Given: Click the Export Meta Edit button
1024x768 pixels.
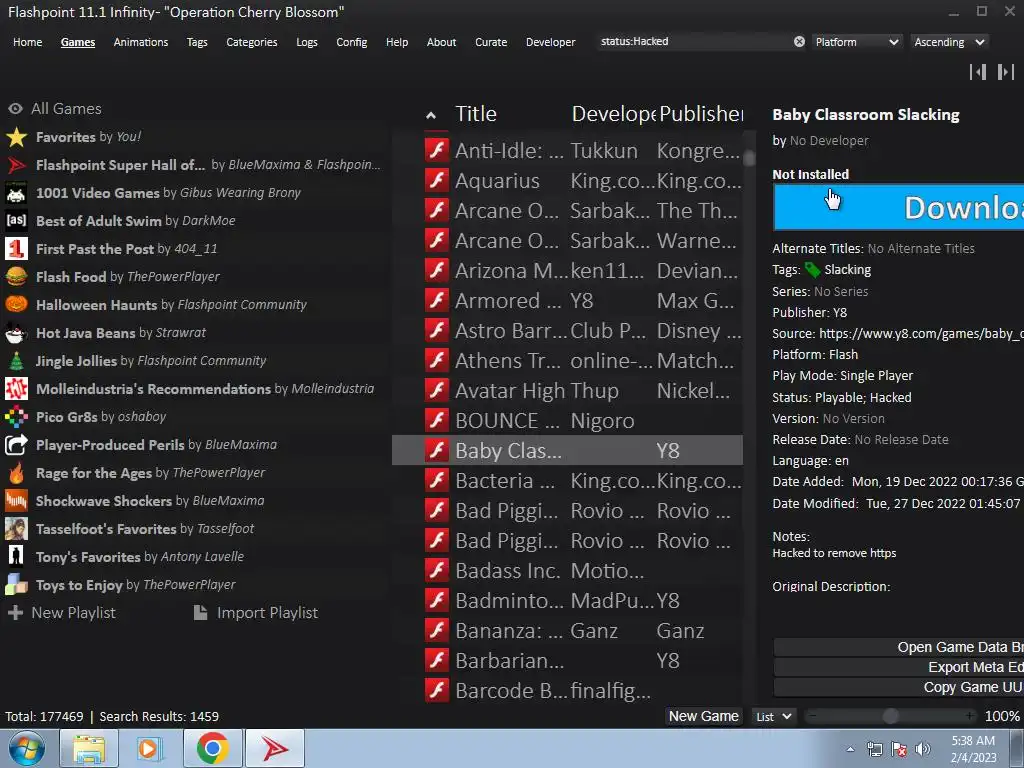Looking at the screenshot, I should click(x=899, y=667).
